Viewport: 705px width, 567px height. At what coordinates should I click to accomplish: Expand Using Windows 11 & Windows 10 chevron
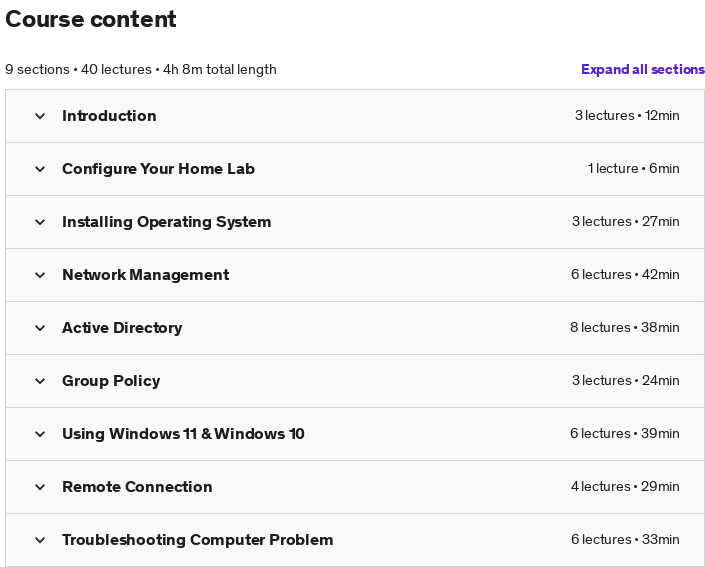click(x=40, y=434)
